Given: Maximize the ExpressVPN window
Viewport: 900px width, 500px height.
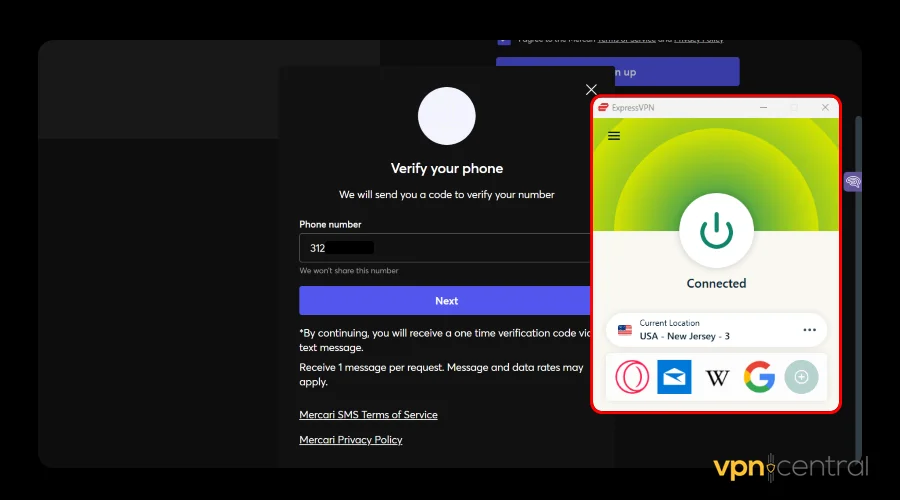Looking at the screenshot, I should pyautogui.click(x=794, y=107).
